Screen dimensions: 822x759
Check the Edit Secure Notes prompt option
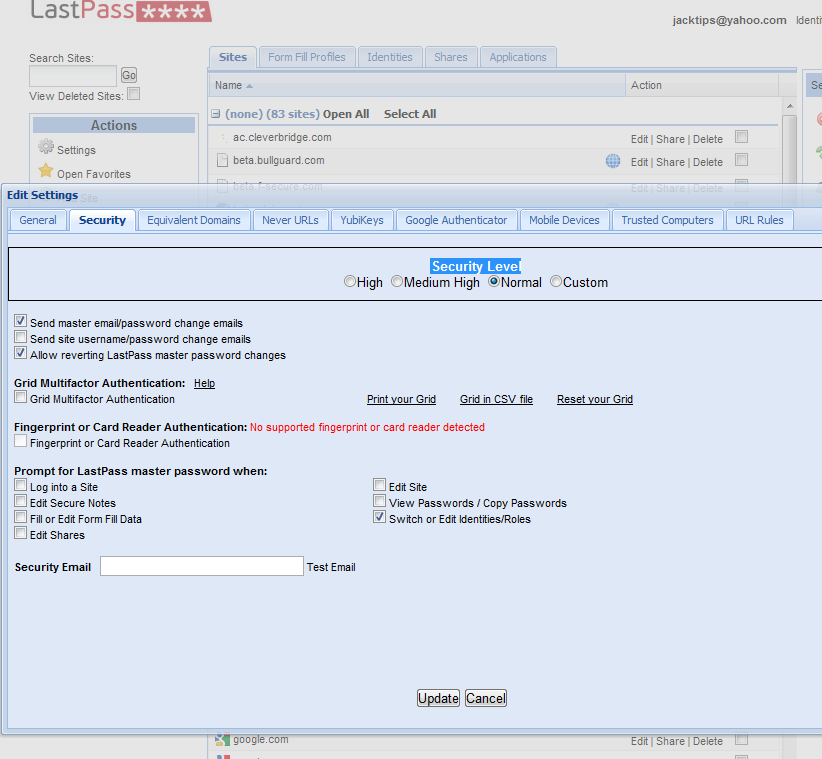[20, 501]
